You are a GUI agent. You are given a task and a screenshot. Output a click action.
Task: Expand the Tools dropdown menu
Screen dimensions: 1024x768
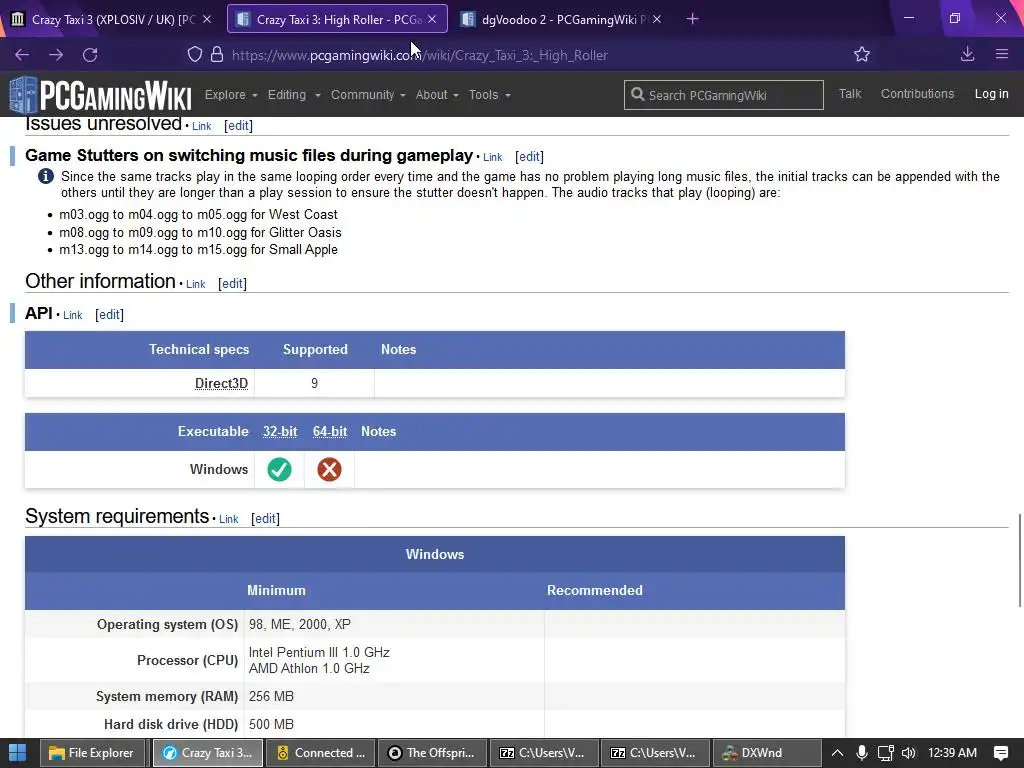[x=490, y=95]
